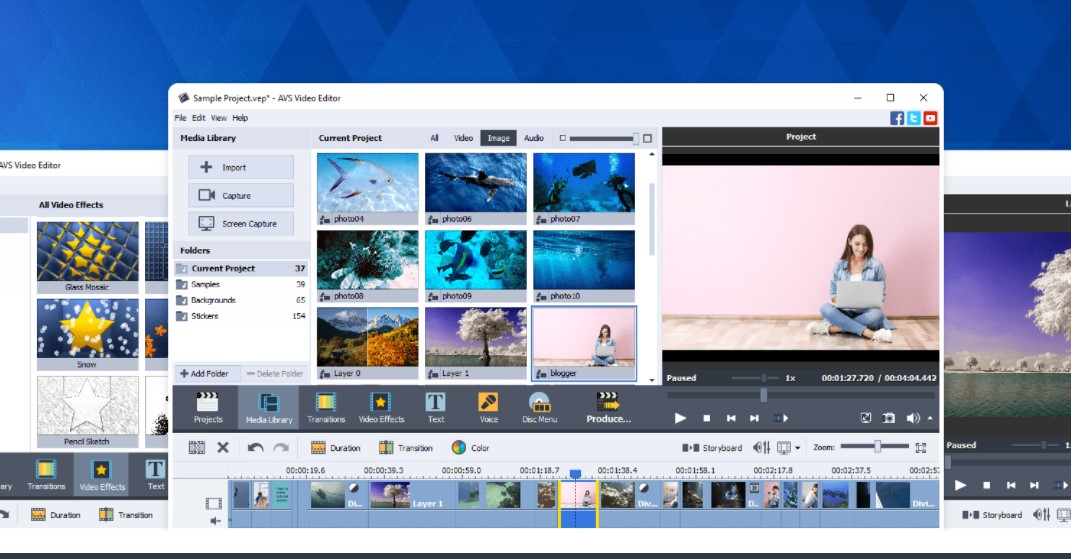The height and width of the screenshot is (559, 1071).
Task: Switch to the Media Library section
Action: coord(268,408)
